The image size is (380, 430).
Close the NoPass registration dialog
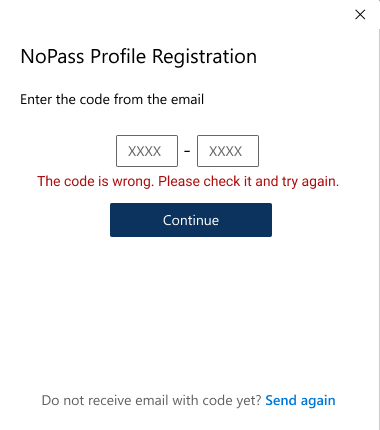(360, 14)
